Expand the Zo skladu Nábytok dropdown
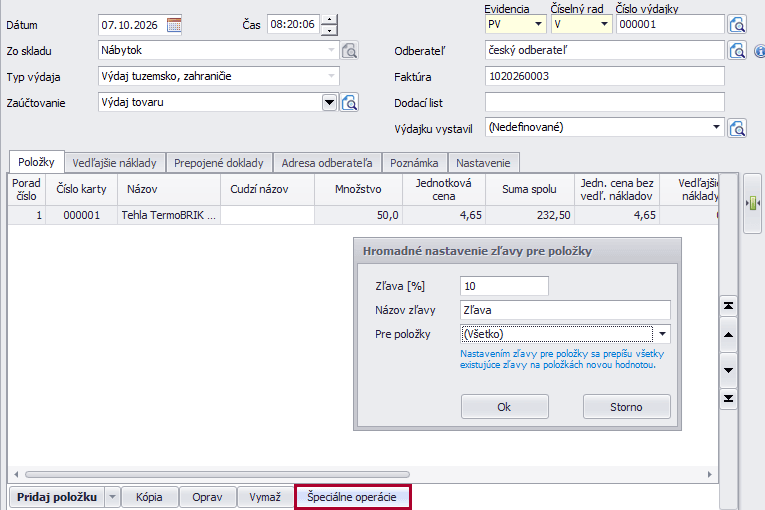The width and height of the screenshot is (765, 510). click(331, 50)
